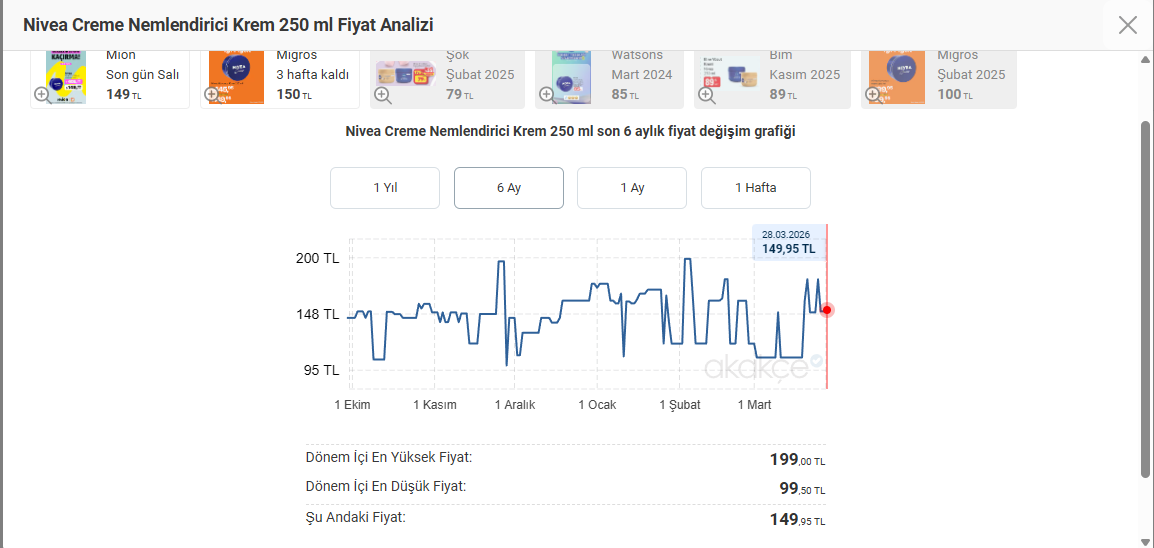Click the 95 TL axis label
Screen dimensions: 1154x548
point(322,369)
